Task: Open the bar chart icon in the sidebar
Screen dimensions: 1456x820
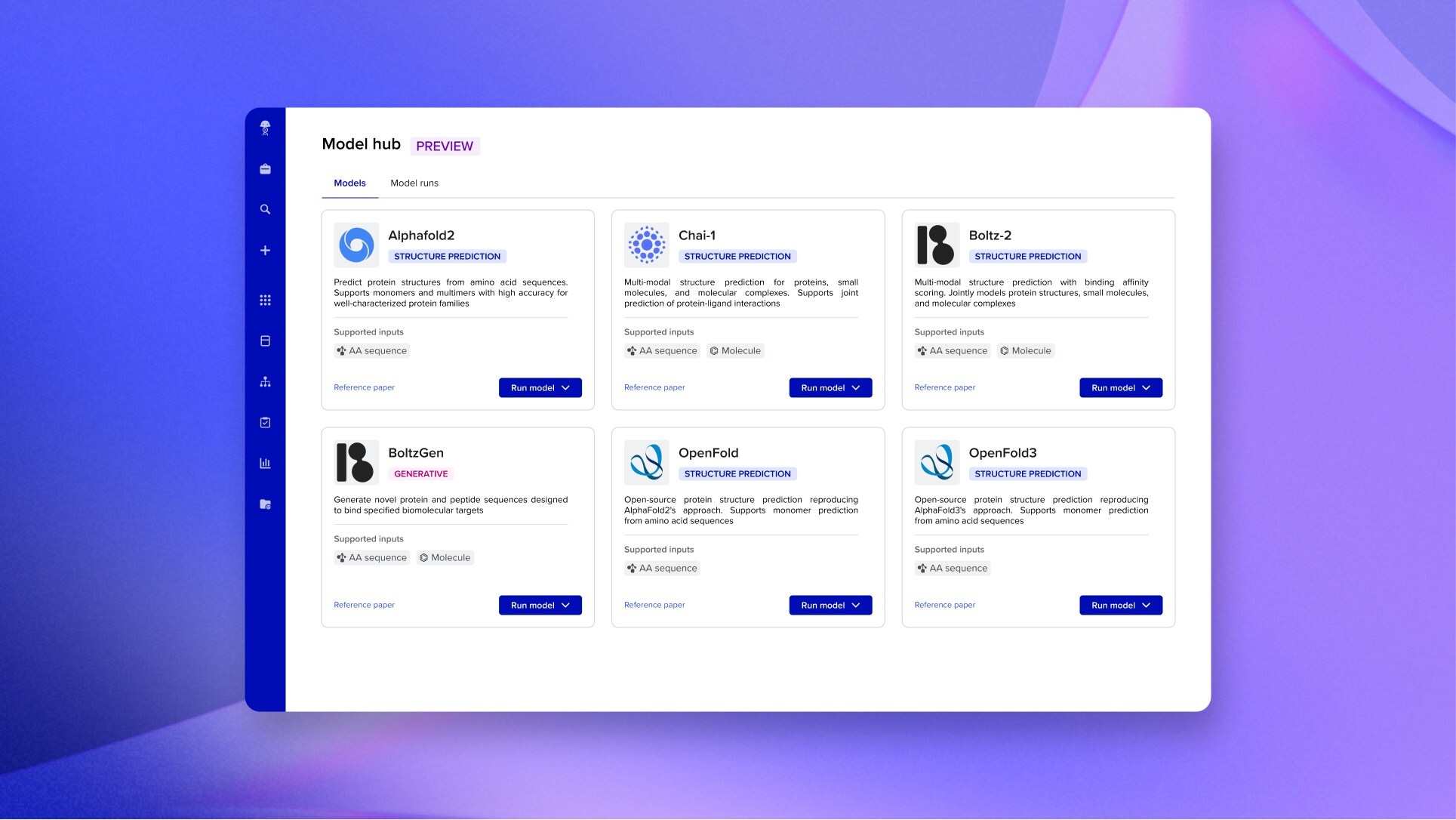Action: (x=265, y=464)
